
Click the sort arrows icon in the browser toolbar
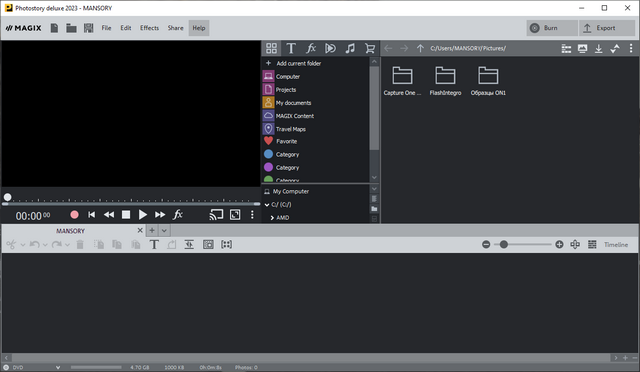click(x=615, y=49)
